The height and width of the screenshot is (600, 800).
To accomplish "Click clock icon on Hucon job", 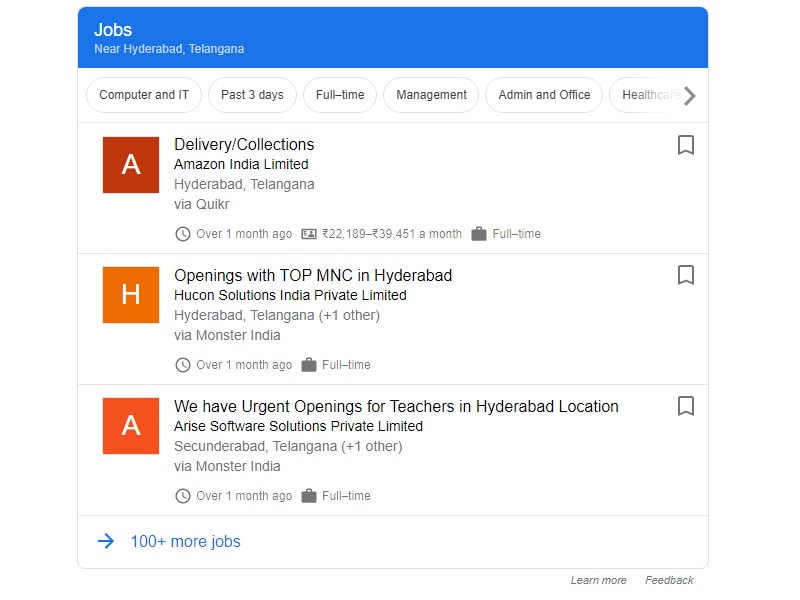I will click(183, 365).
